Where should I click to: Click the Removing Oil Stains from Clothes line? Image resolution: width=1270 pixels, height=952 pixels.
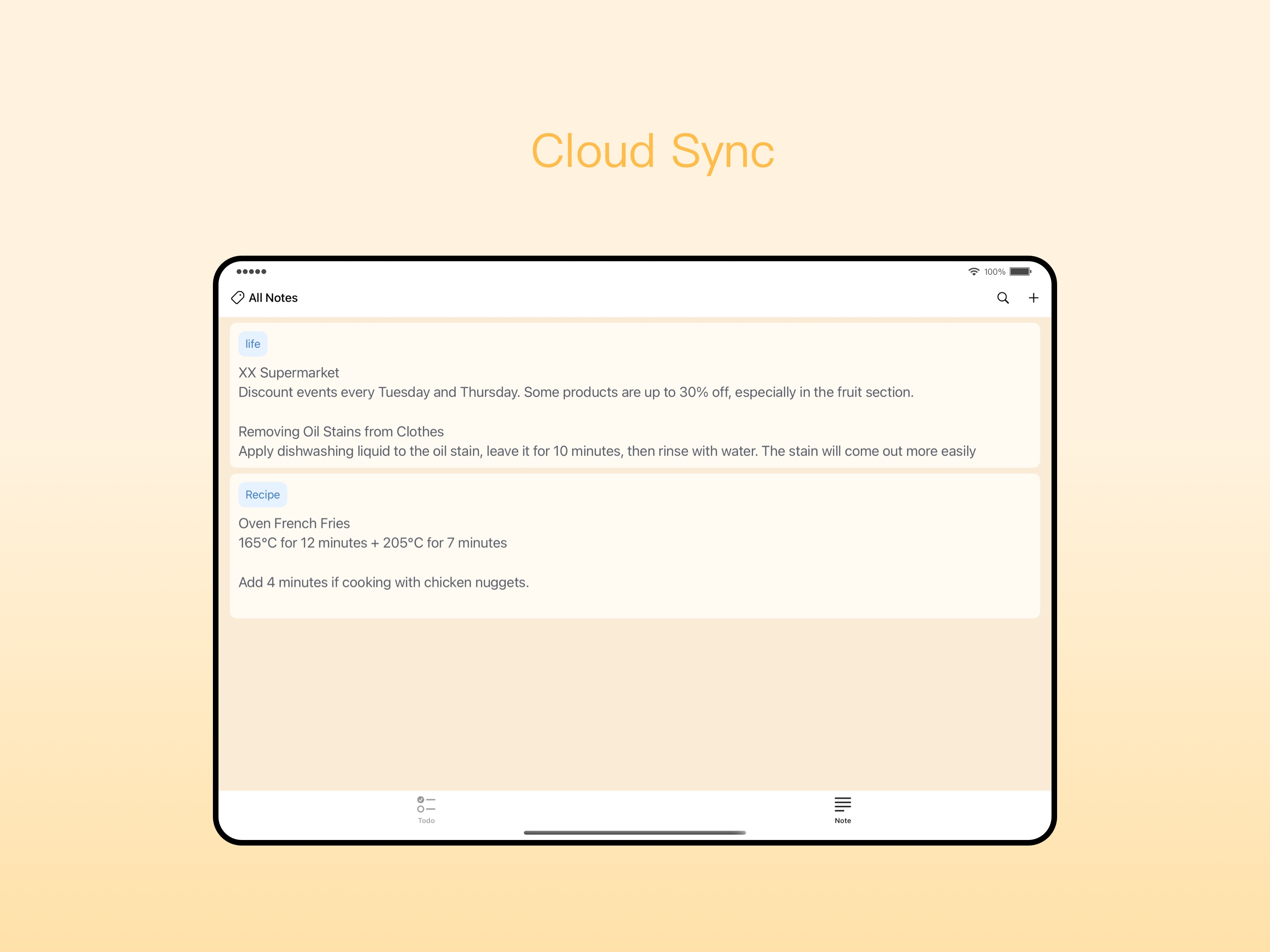(341, 432)
